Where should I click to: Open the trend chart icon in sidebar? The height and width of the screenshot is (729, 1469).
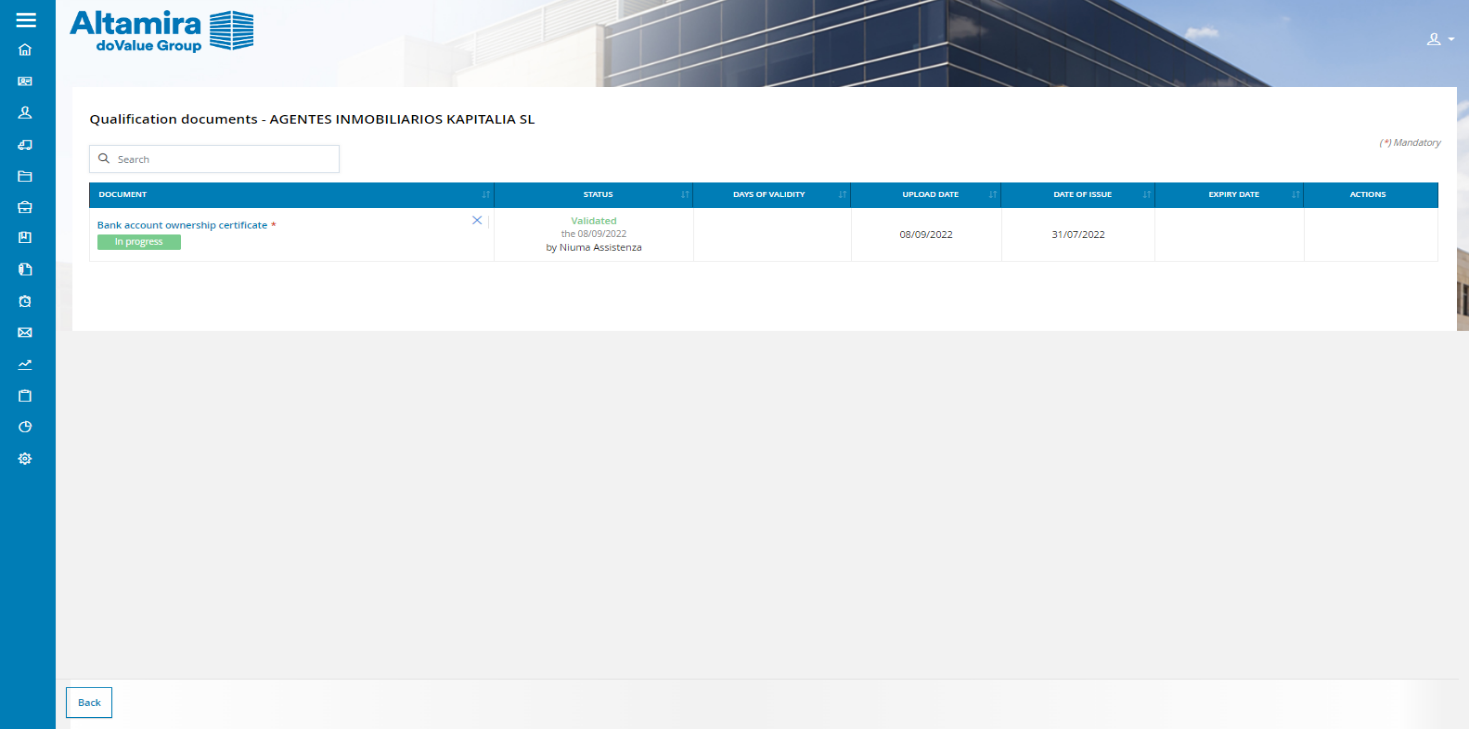(x=25, y=364)
